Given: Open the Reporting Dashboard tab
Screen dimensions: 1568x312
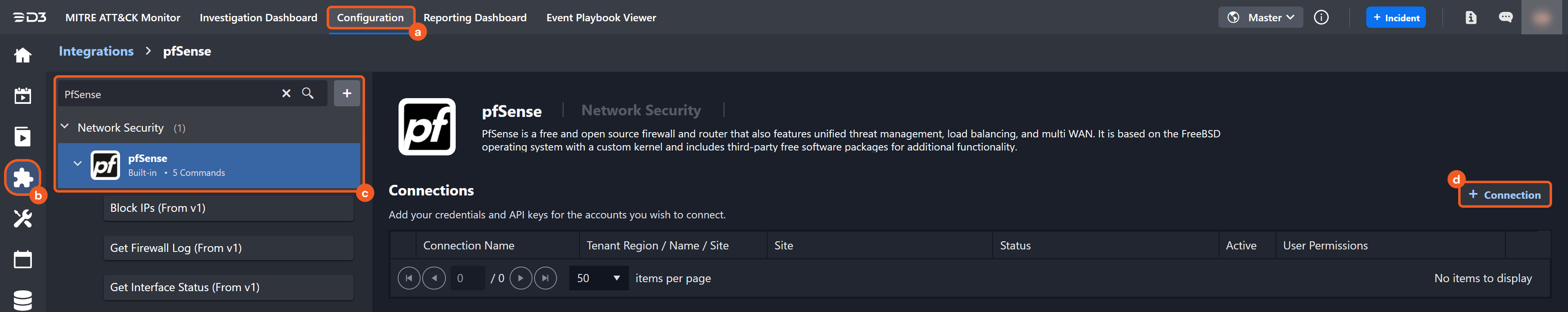Looking at the screenshot, I should tap(475, 18).
